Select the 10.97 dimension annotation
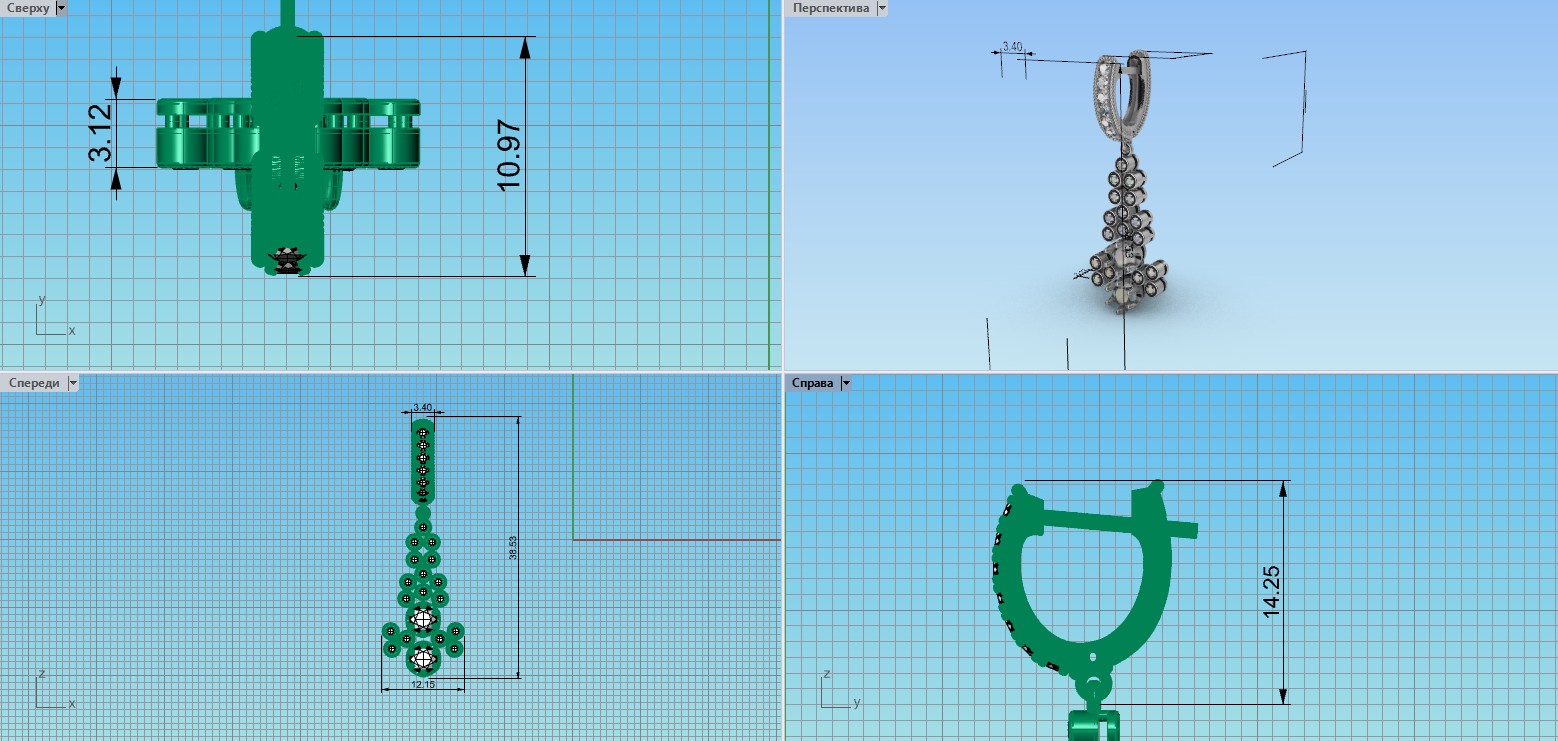Screen dimensions: 1558x741 coord(509,155)
